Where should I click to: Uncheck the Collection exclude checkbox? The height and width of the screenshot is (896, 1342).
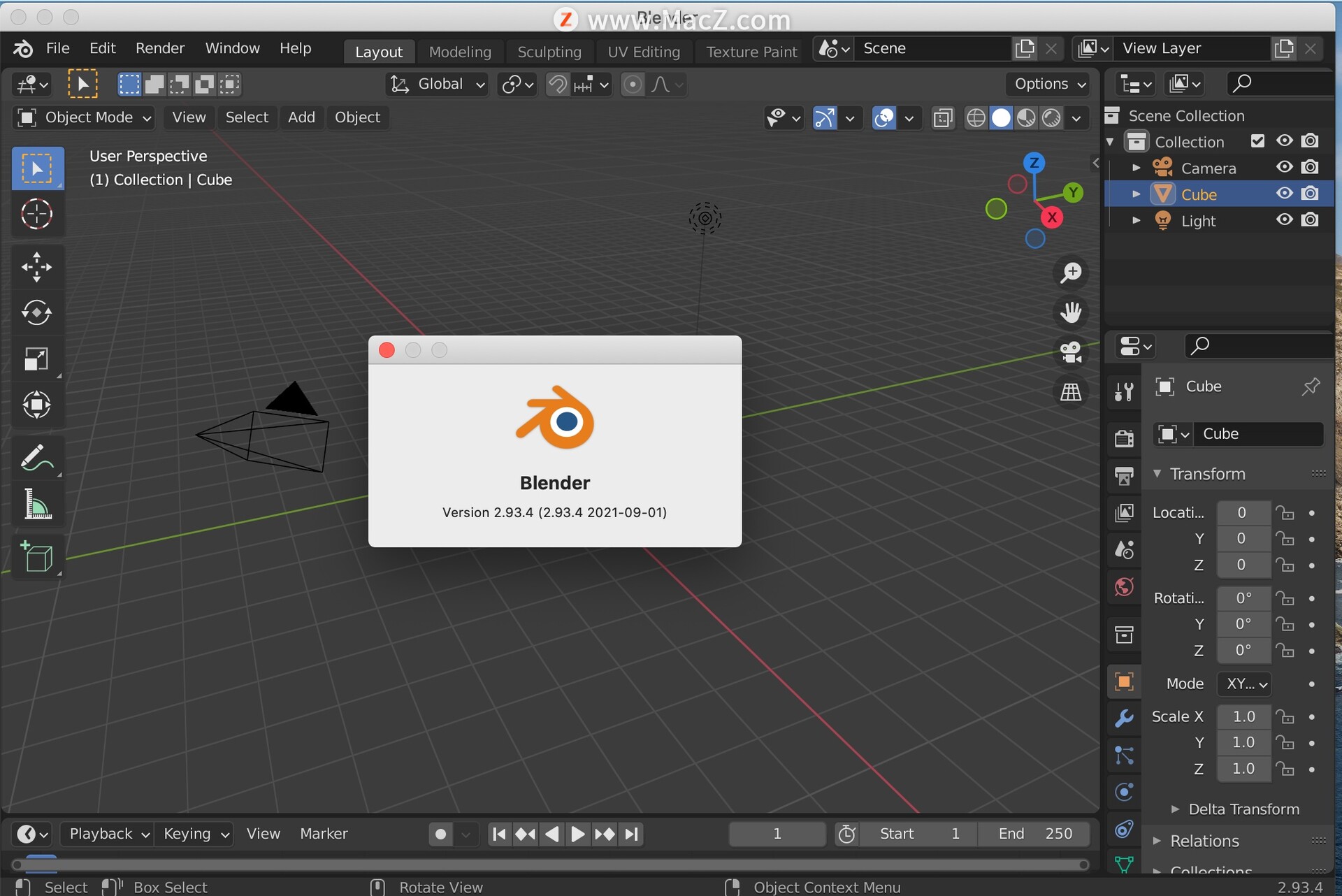pos(1257,141)
